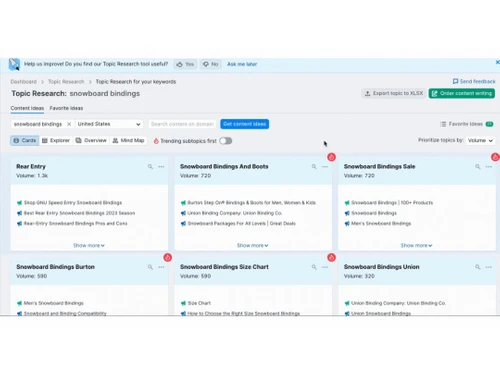Click the Send feedback chat icon

click(455, 81)
